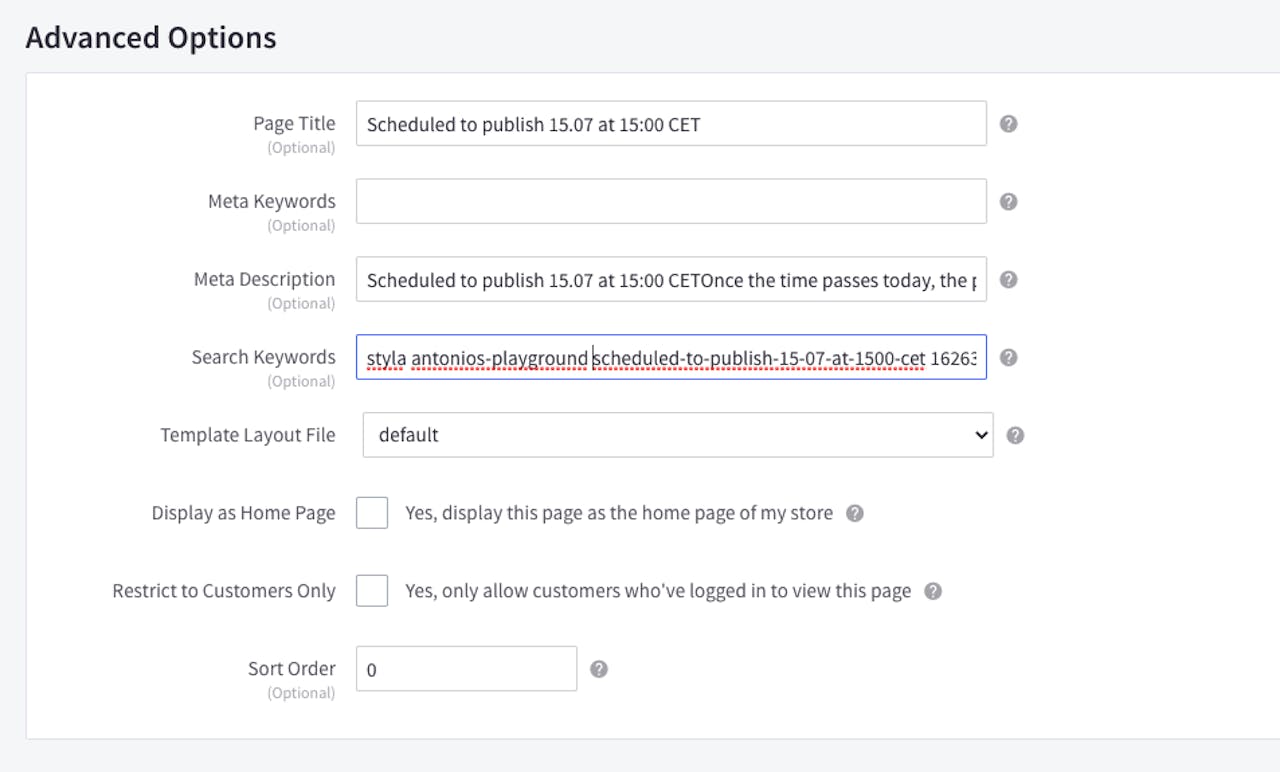Open the Template Layout File dropdown
The height and width of the screenshot is (772, 1280).
click(x=677, y=435)
